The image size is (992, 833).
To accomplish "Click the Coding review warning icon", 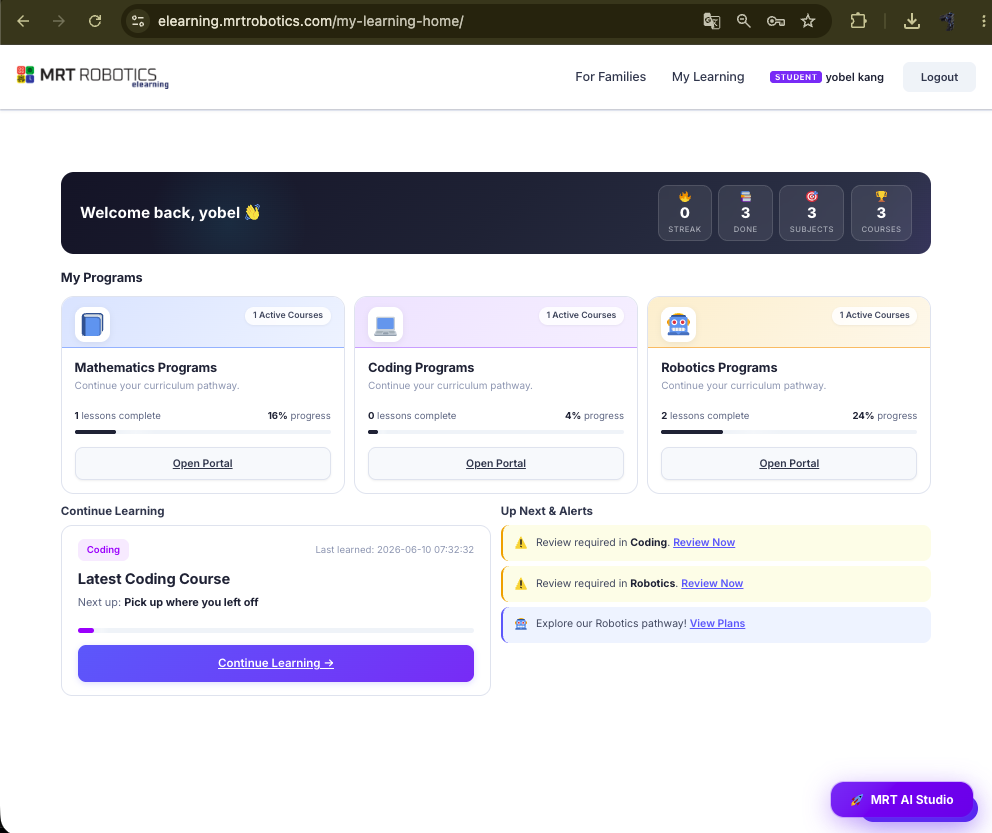I will [521, 543].
